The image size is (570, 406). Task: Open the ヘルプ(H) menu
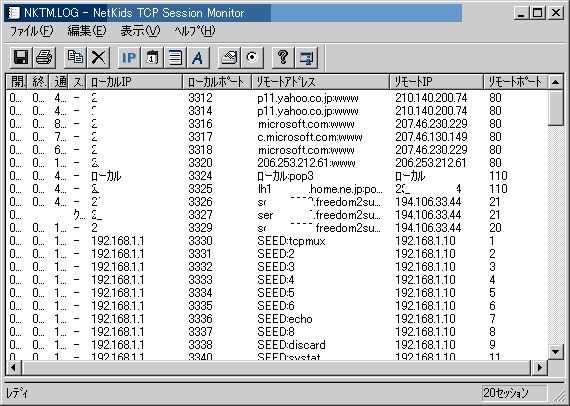(195, 31)
